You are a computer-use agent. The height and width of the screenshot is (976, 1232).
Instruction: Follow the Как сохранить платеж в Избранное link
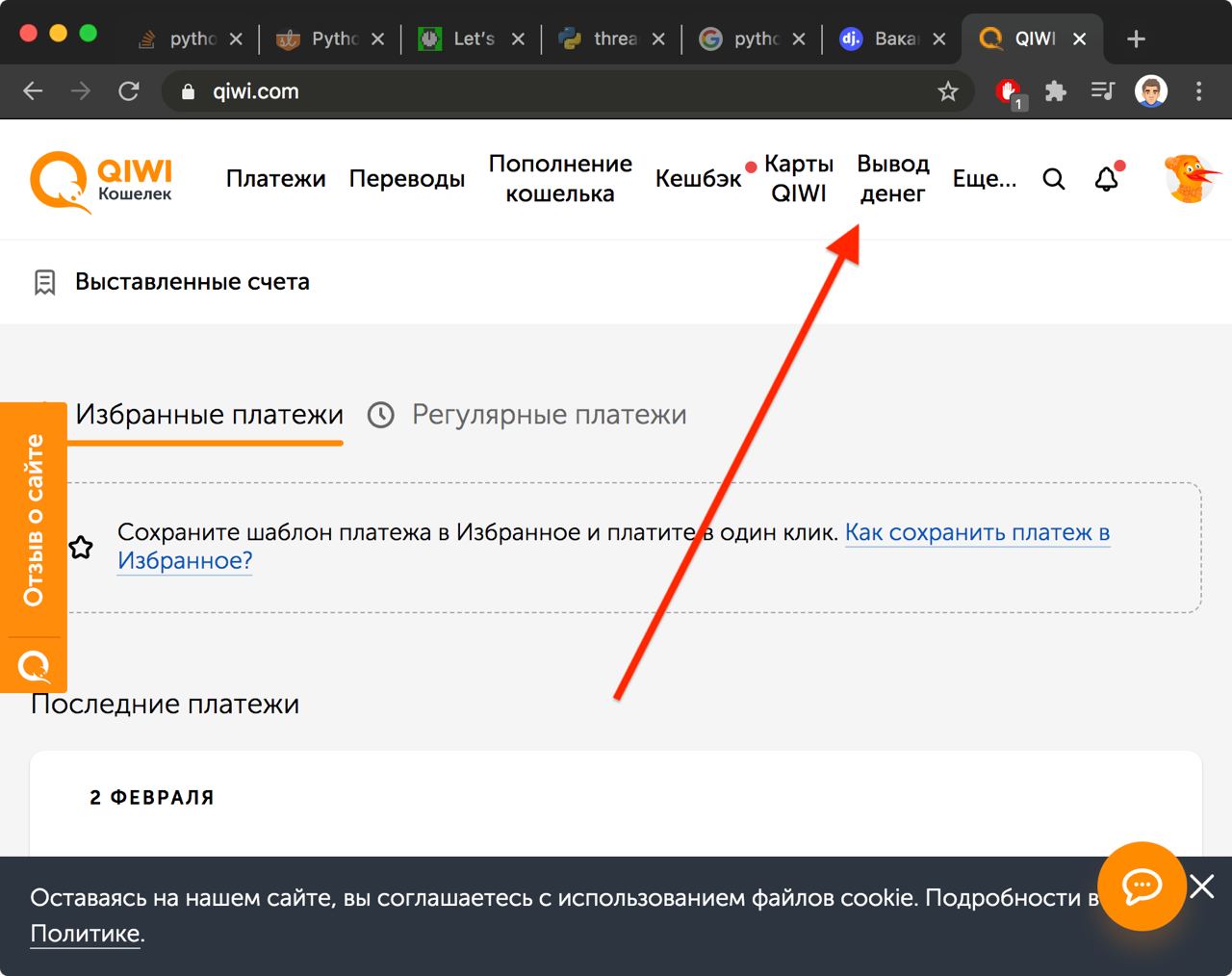pos(977,532)
